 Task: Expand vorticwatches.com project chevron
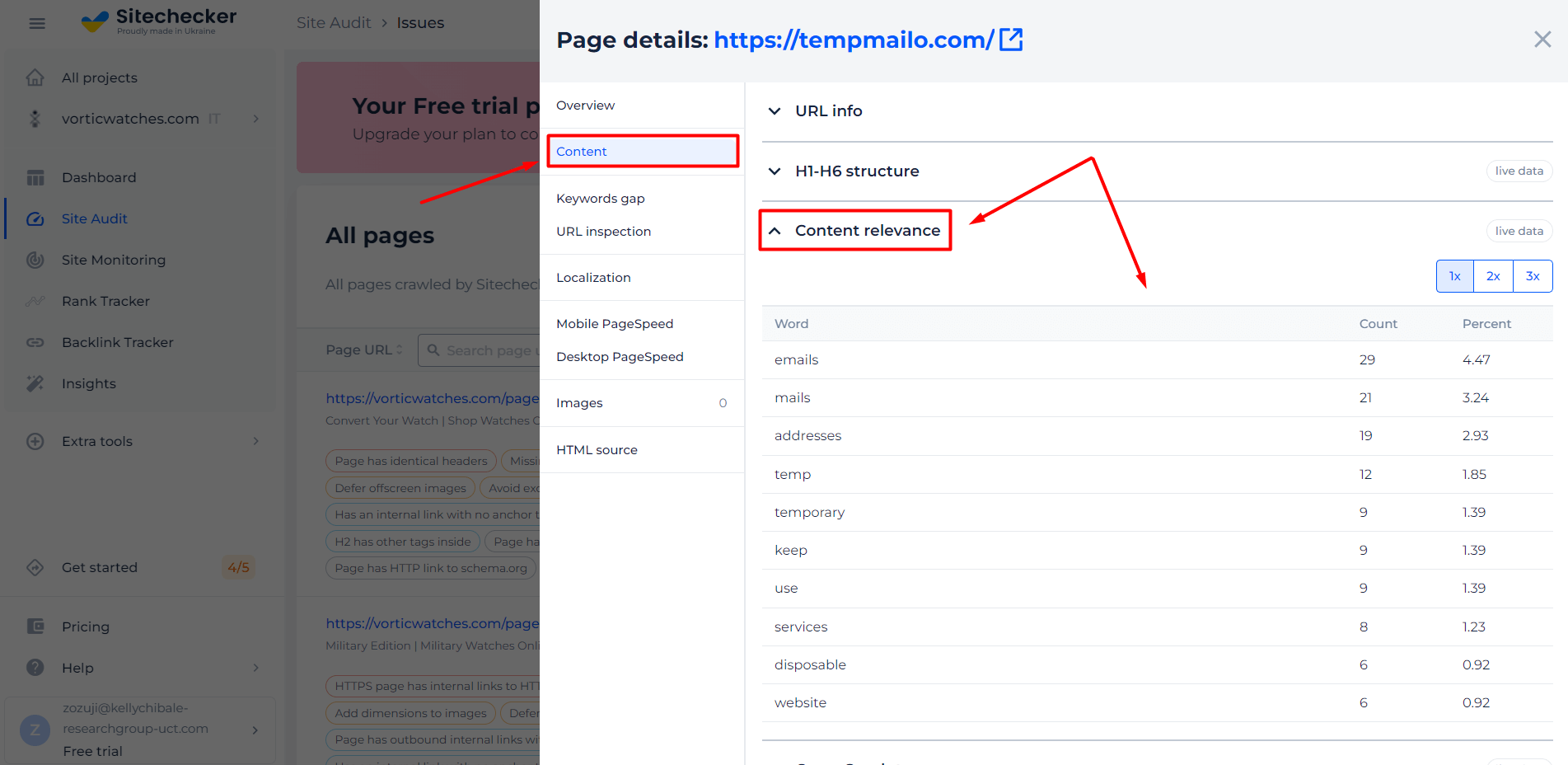click(256, 119)
